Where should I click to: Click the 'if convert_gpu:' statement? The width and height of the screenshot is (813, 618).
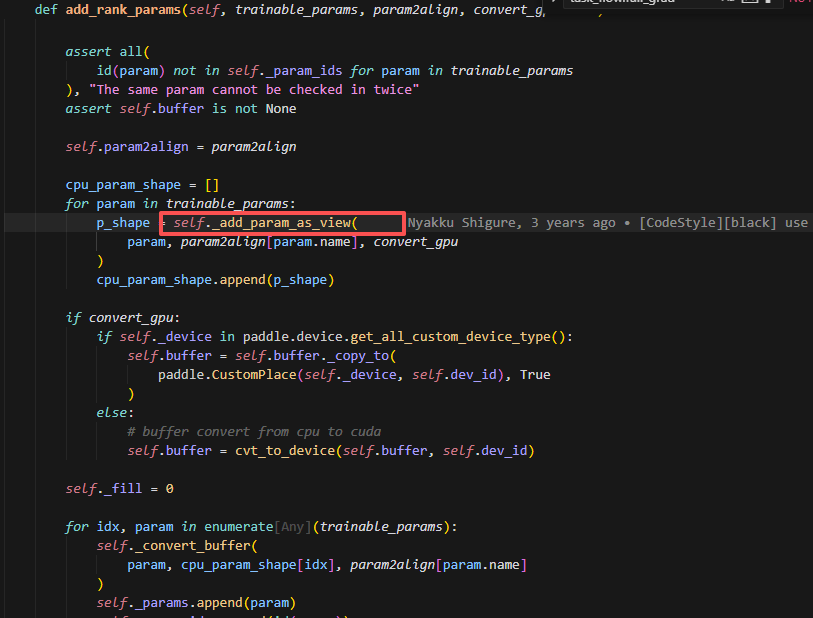[x=123, y=318]
